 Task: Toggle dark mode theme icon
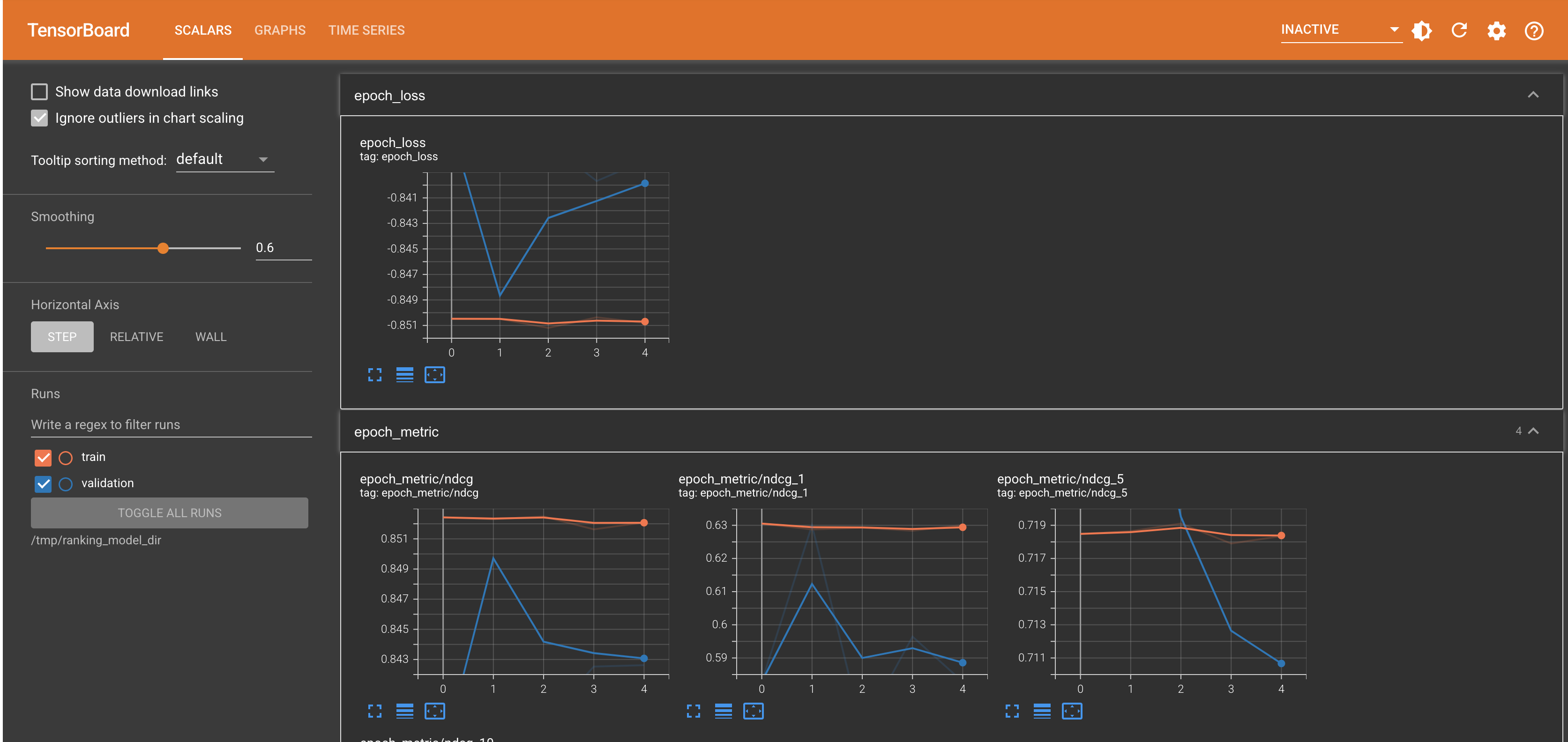point(1422,30)
